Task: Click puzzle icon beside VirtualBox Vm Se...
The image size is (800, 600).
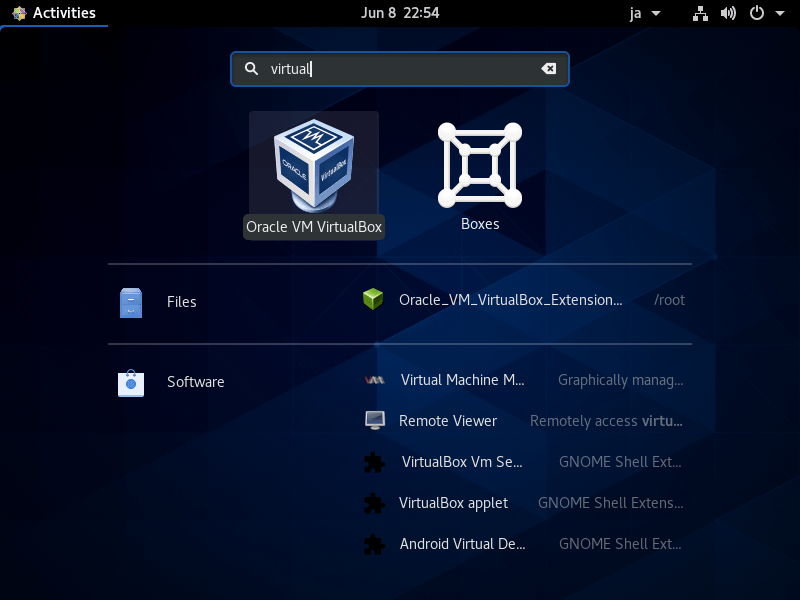Action: (375, 462)
